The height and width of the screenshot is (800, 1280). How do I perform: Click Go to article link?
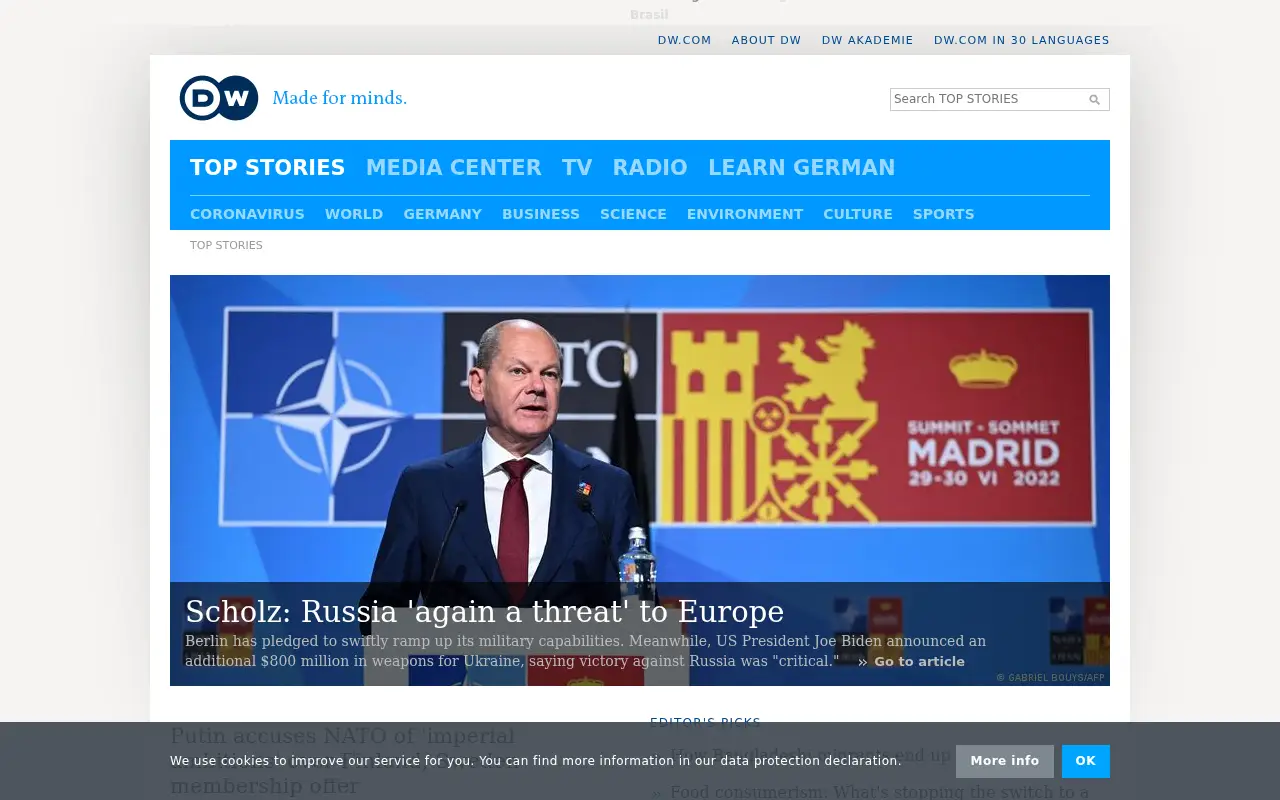click(911, 661)
